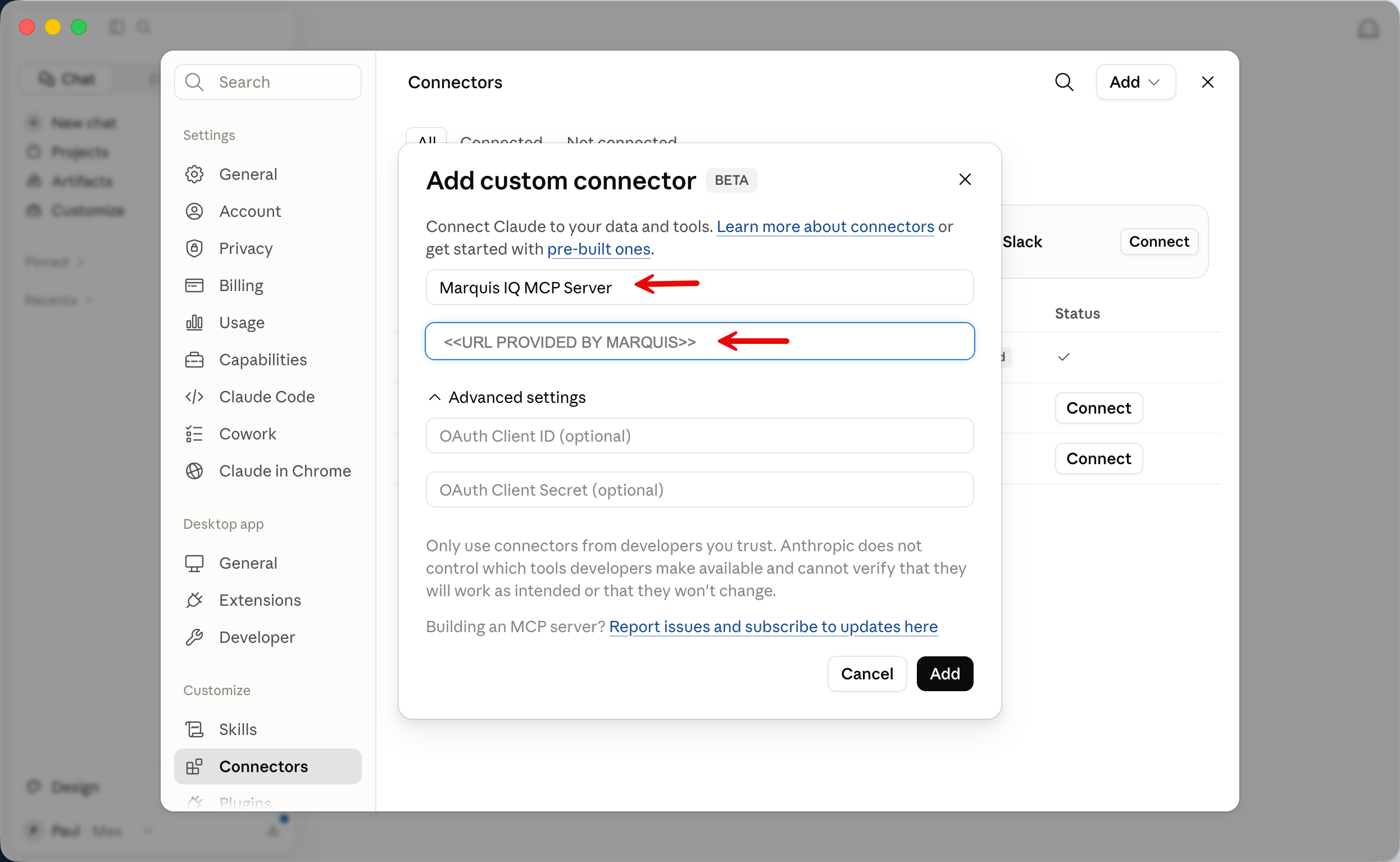Open the pre-built ones link
This screenshot has height=862, width=1400.
point(598,249)
